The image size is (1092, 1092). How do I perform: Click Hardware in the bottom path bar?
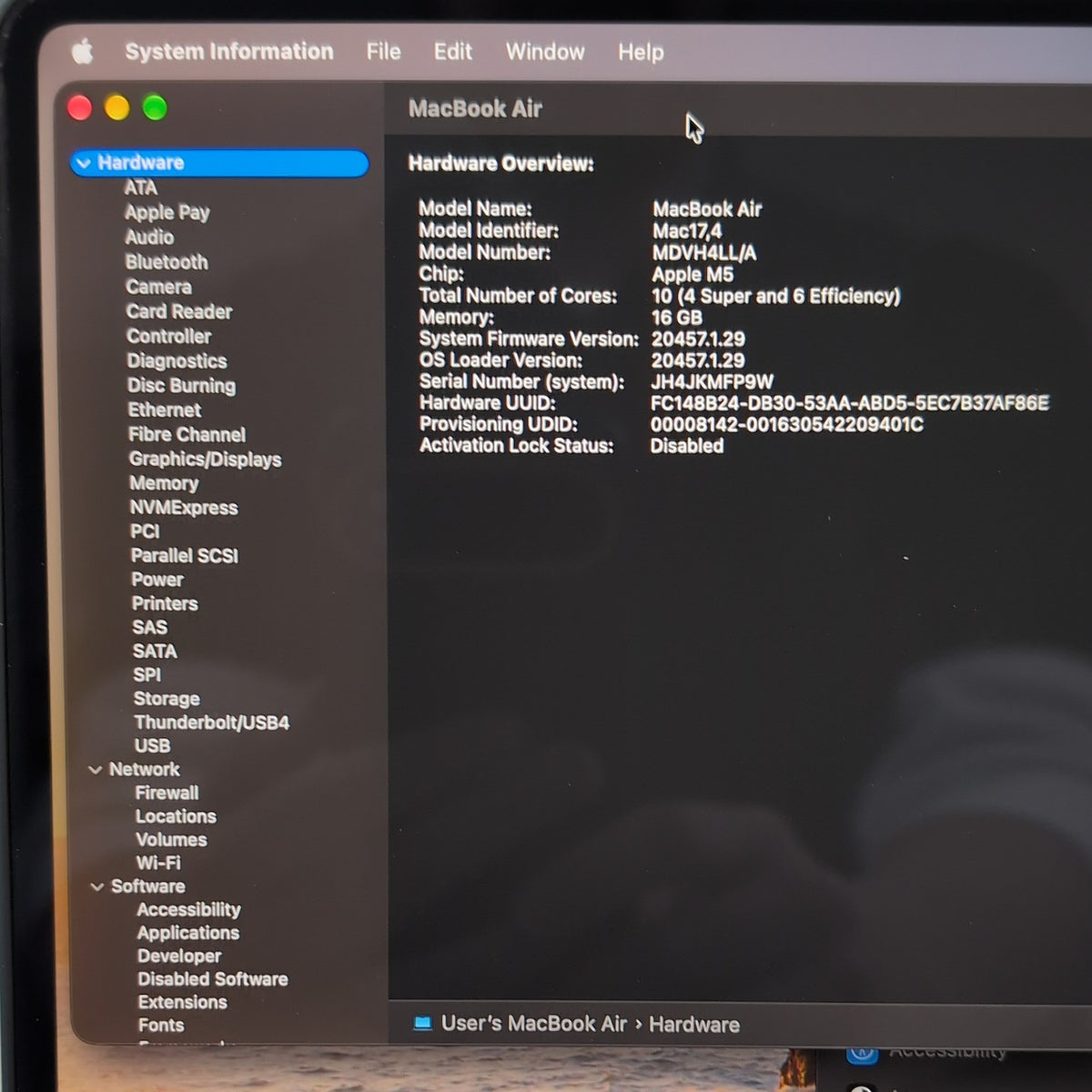pyautogui.click(x=693, y=1025)
